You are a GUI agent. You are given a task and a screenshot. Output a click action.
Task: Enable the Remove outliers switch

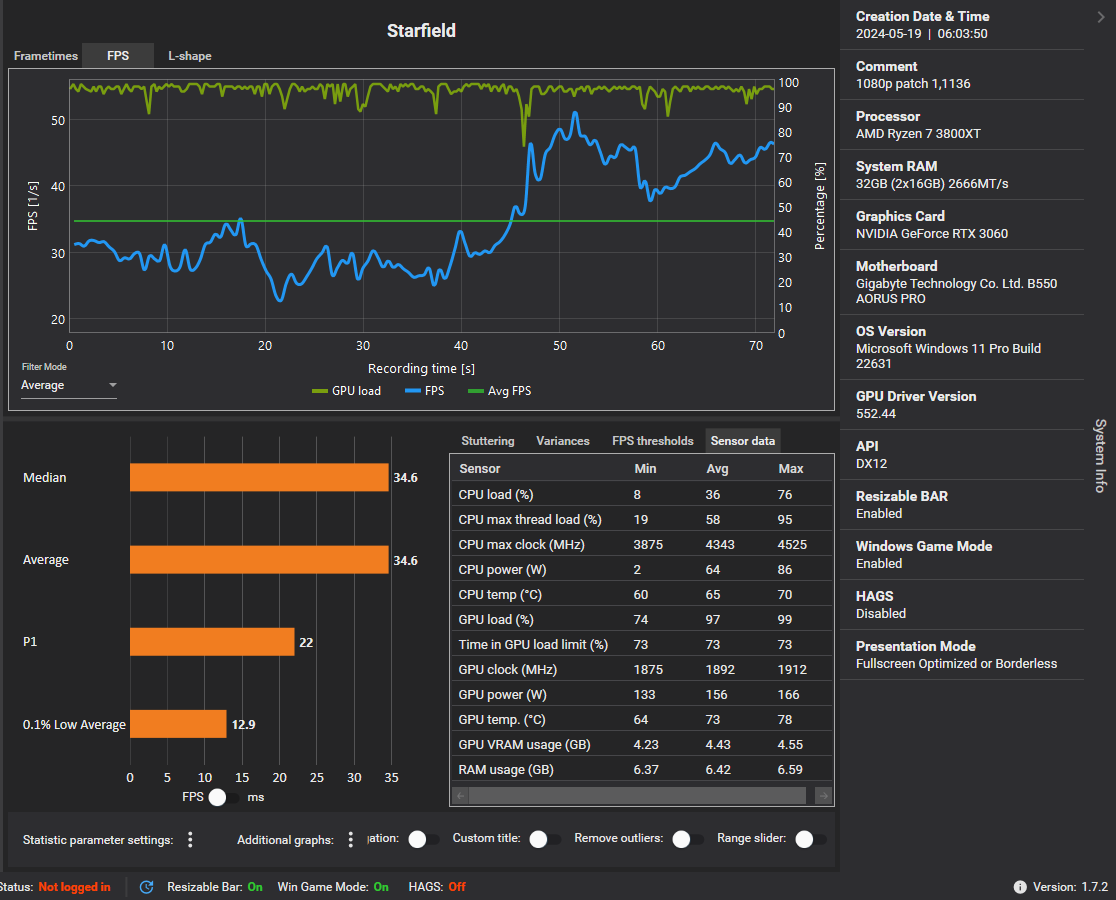pos(688,840)
